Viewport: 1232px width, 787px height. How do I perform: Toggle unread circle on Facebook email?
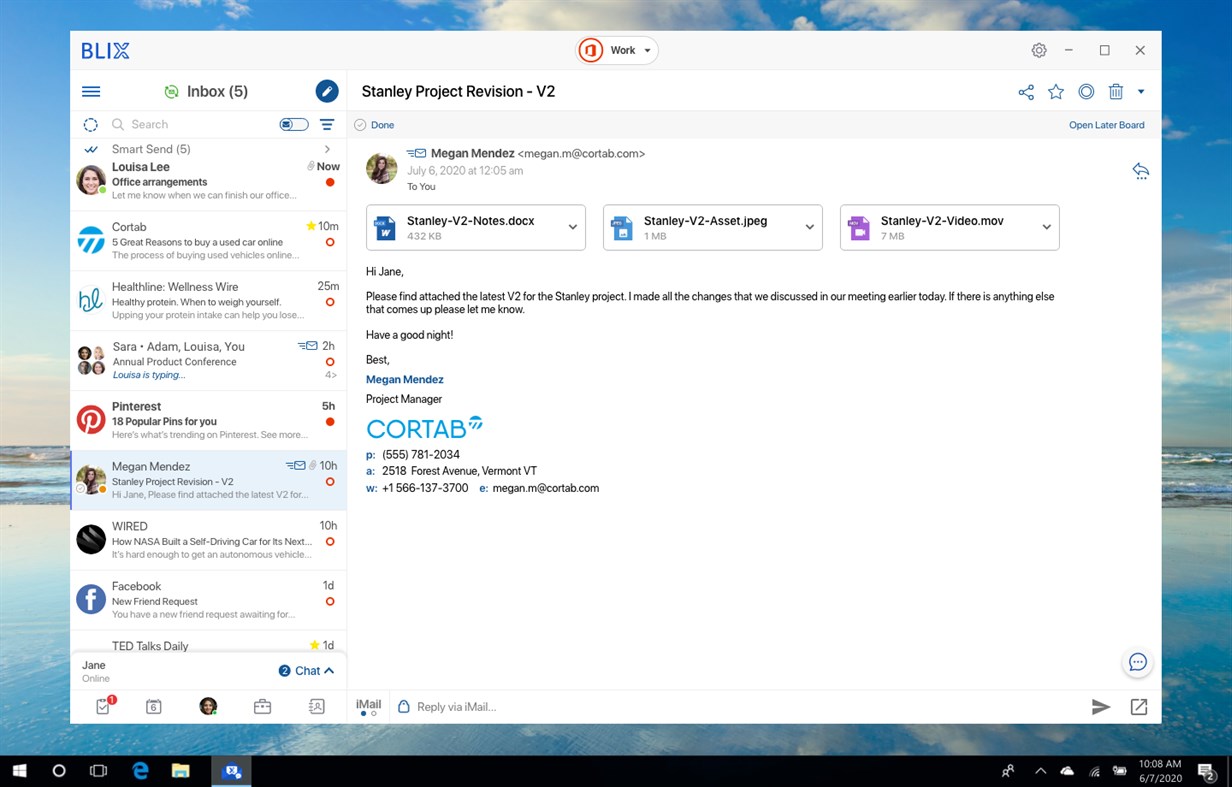pos(330,602)
